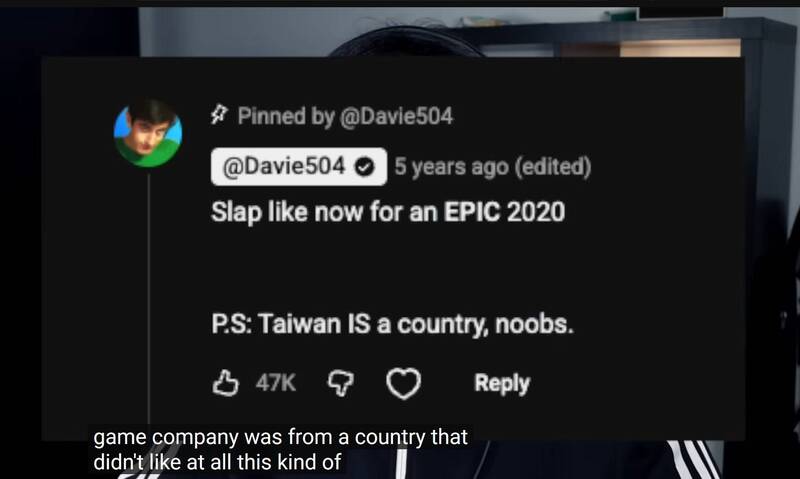Dislike the comment using the thumbs-down icon

pyautogui.click(x=340, y=384)
